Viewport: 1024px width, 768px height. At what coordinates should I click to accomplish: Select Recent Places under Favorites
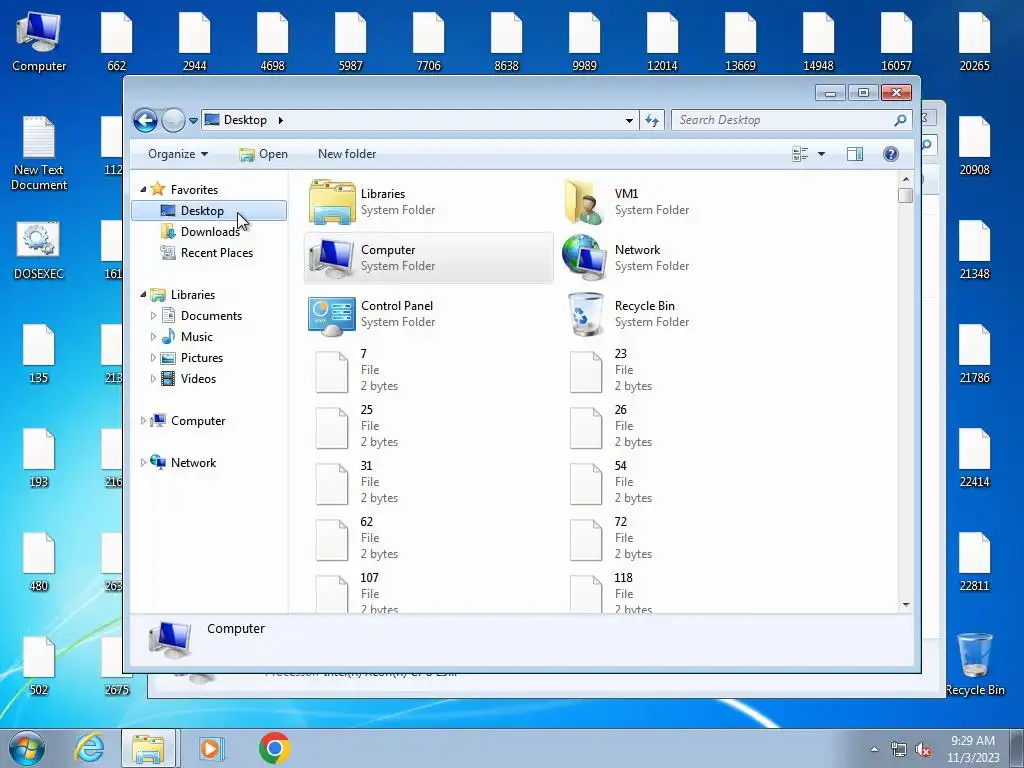[216, 253]
